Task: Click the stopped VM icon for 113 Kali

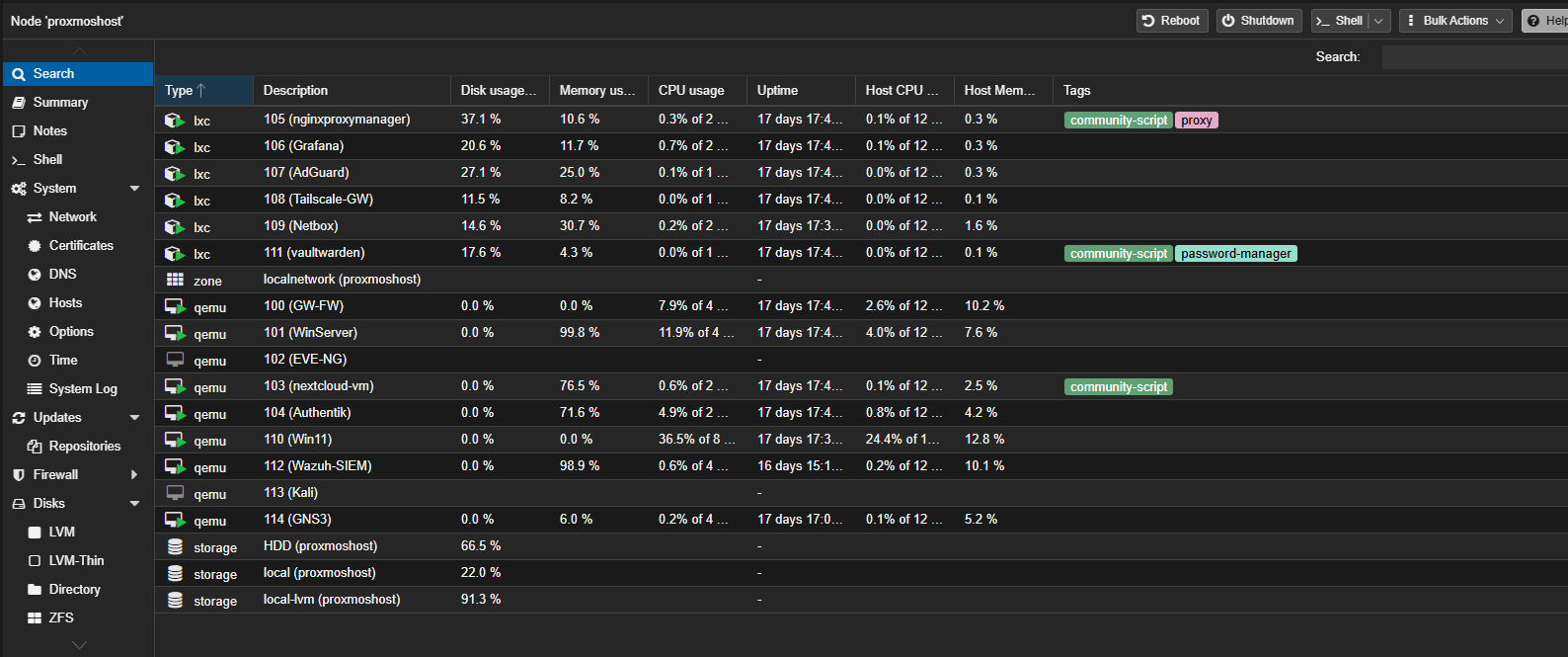Action: [175, 493]
